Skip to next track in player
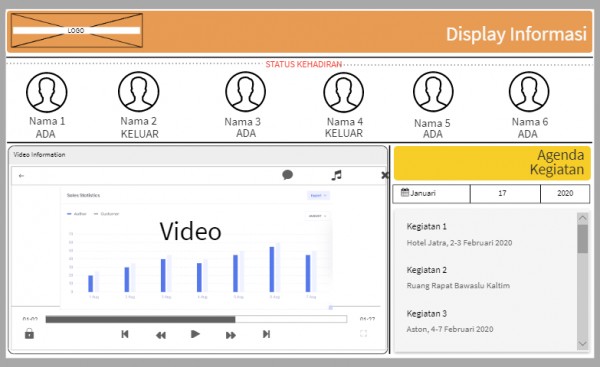 click(266, 334)
